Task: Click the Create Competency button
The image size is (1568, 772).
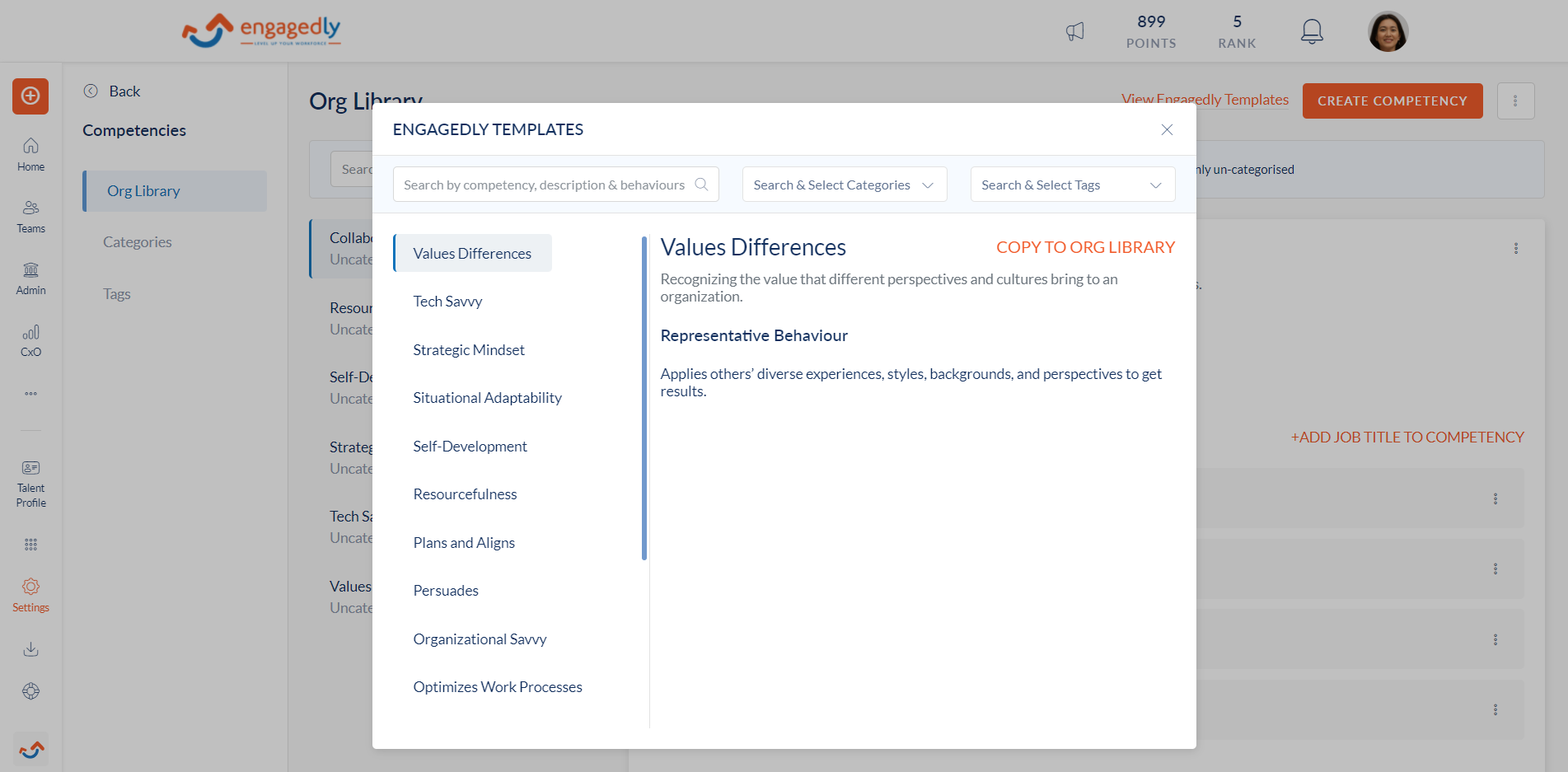Action: point(1392,101)
